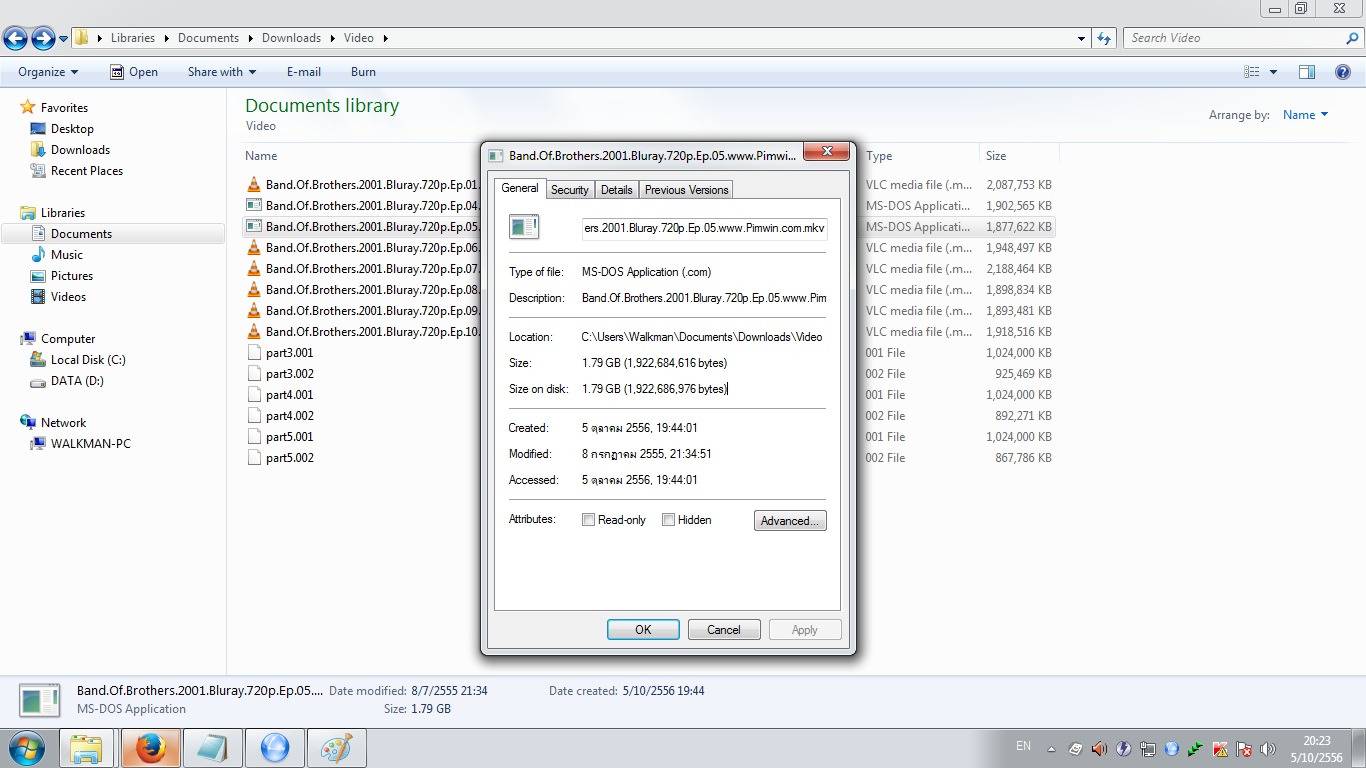
Task: Open the Arrange by Name dropdown
Action: click(x=1305, y=115)
